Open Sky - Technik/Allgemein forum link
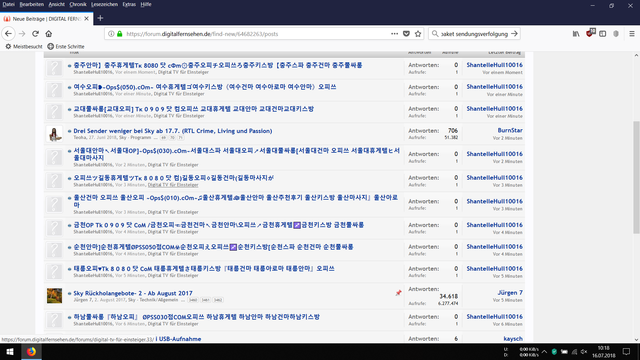The image size is (640, 360). pyautogui.click(x=153, y=300)
